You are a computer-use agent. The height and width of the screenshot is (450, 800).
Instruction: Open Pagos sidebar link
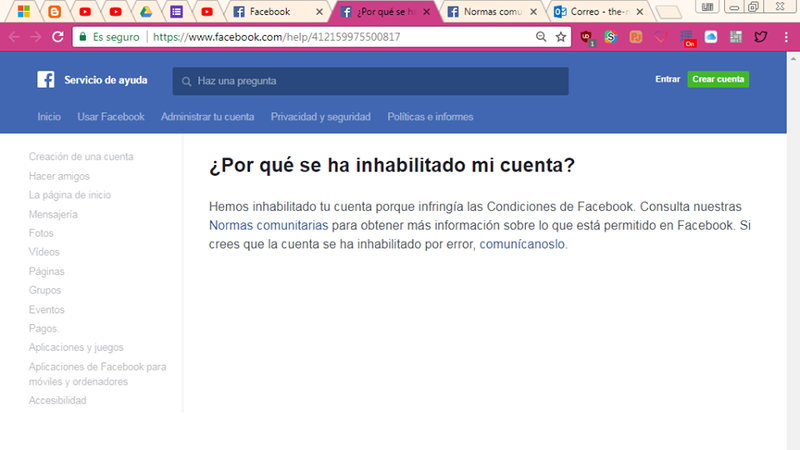coord(43,329)
